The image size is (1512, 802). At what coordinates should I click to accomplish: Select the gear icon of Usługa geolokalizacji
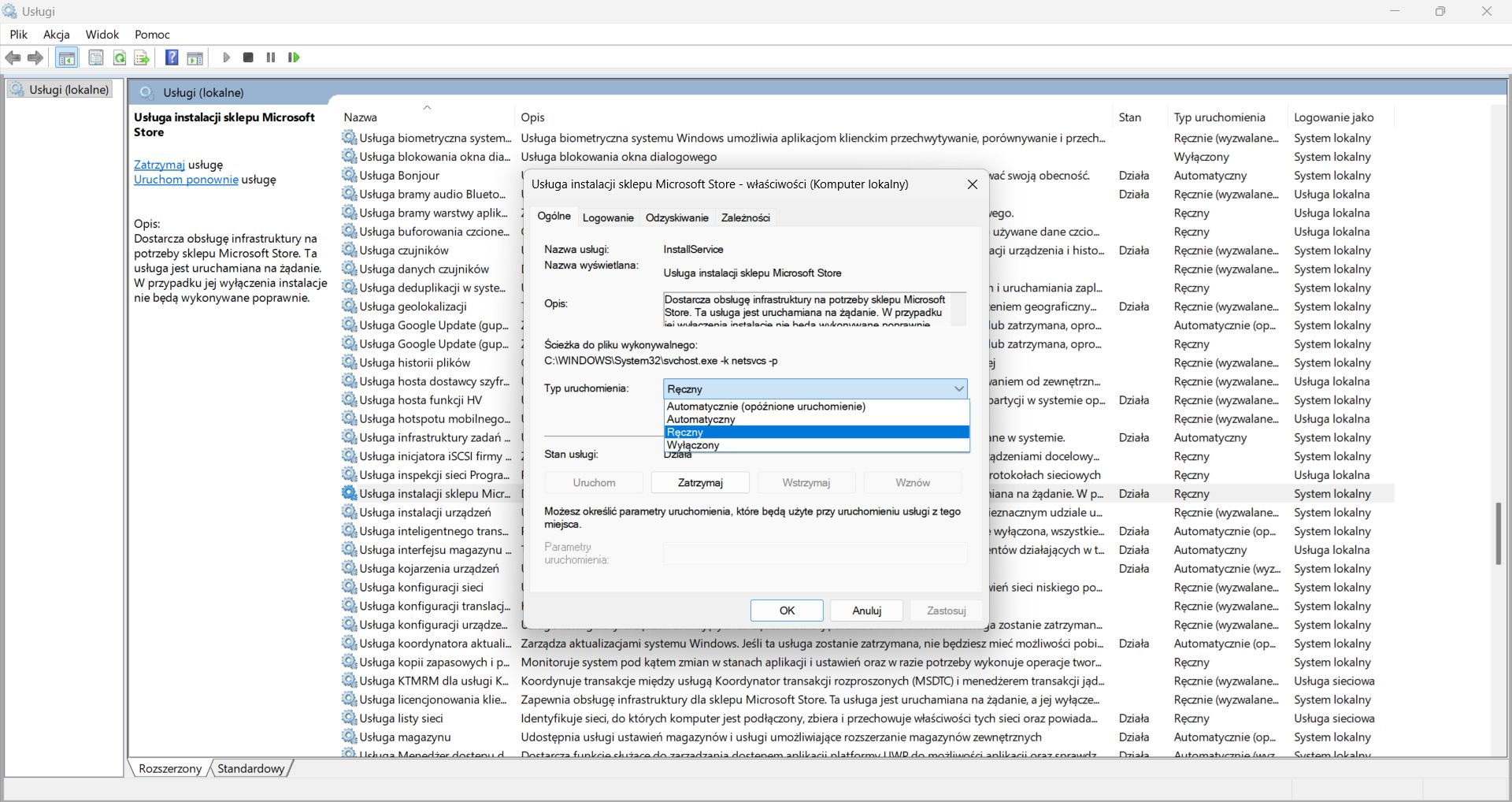click(349, 306)
